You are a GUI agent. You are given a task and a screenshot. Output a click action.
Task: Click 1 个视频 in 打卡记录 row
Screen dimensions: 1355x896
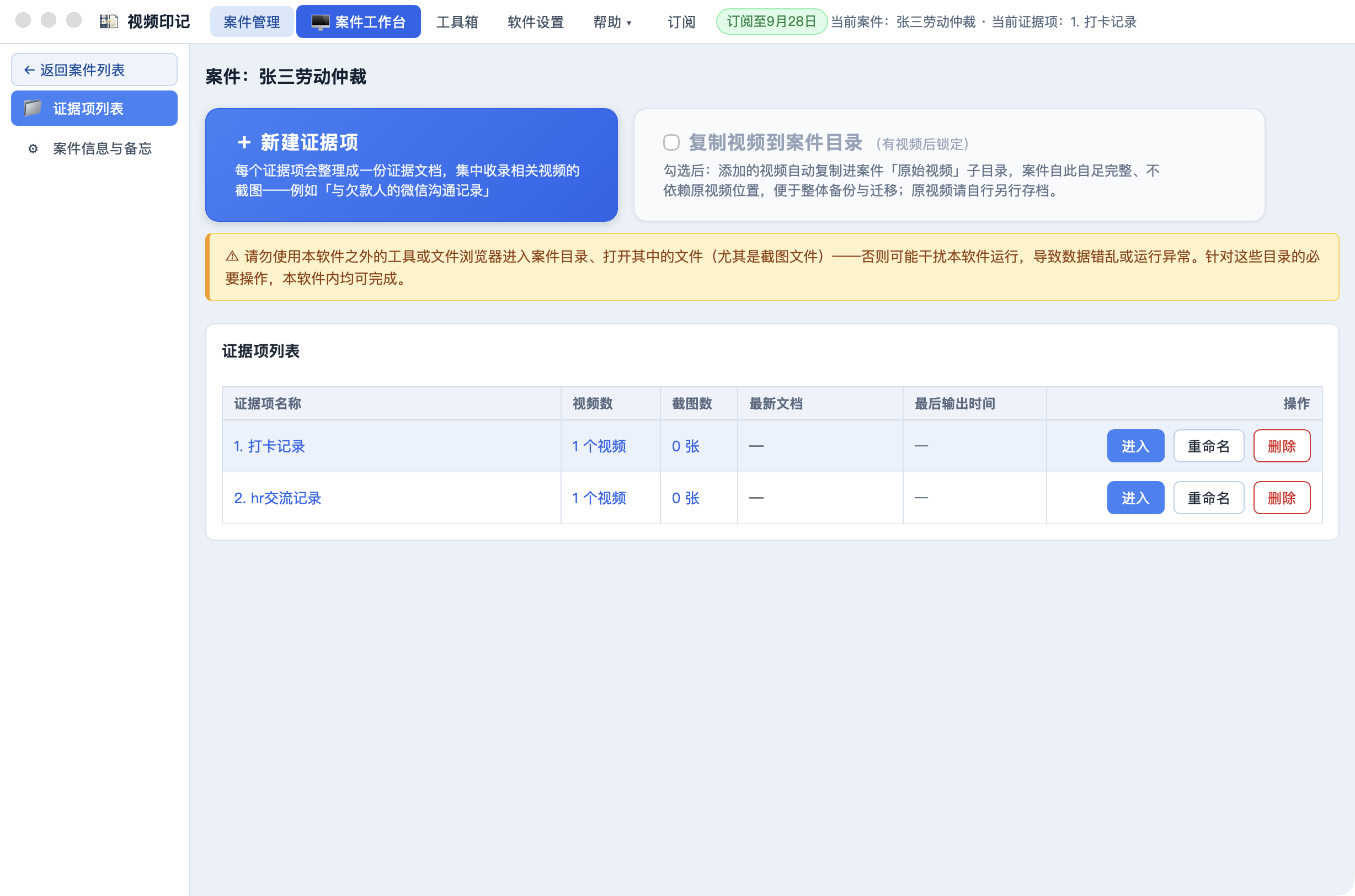click(x=599, y=446)
